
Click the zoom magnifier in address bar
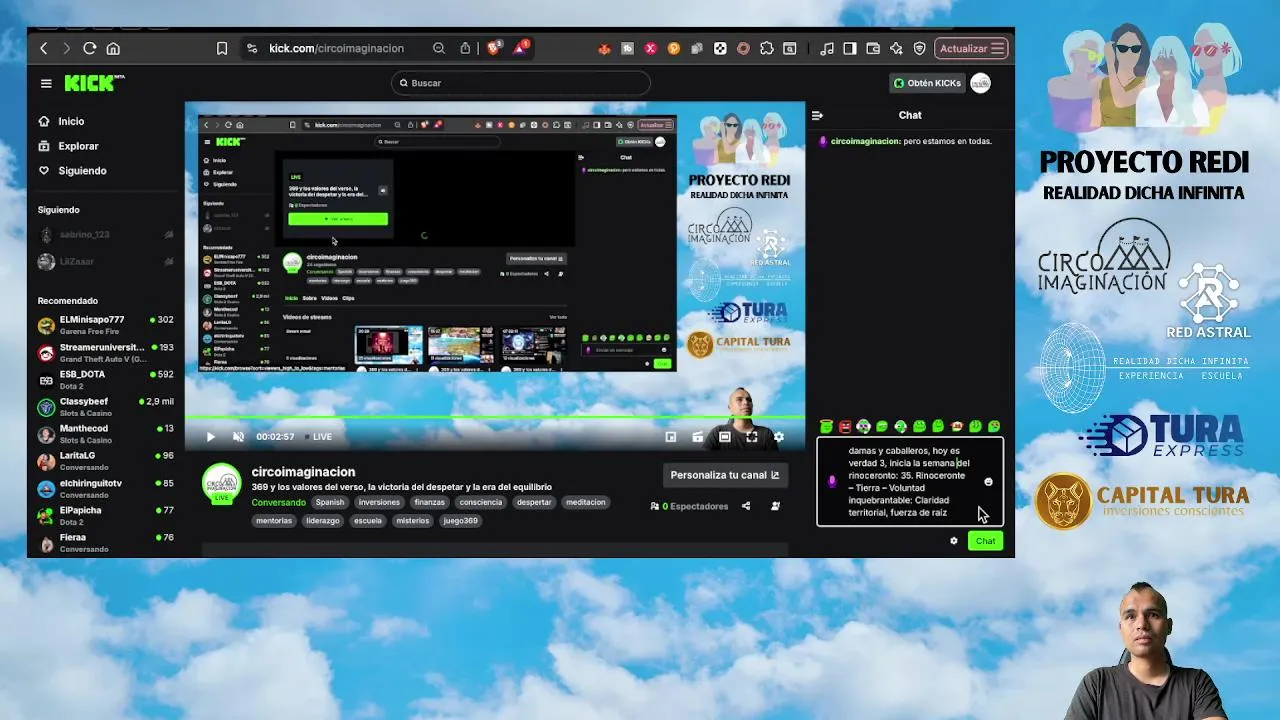click(x=439, y=48)
